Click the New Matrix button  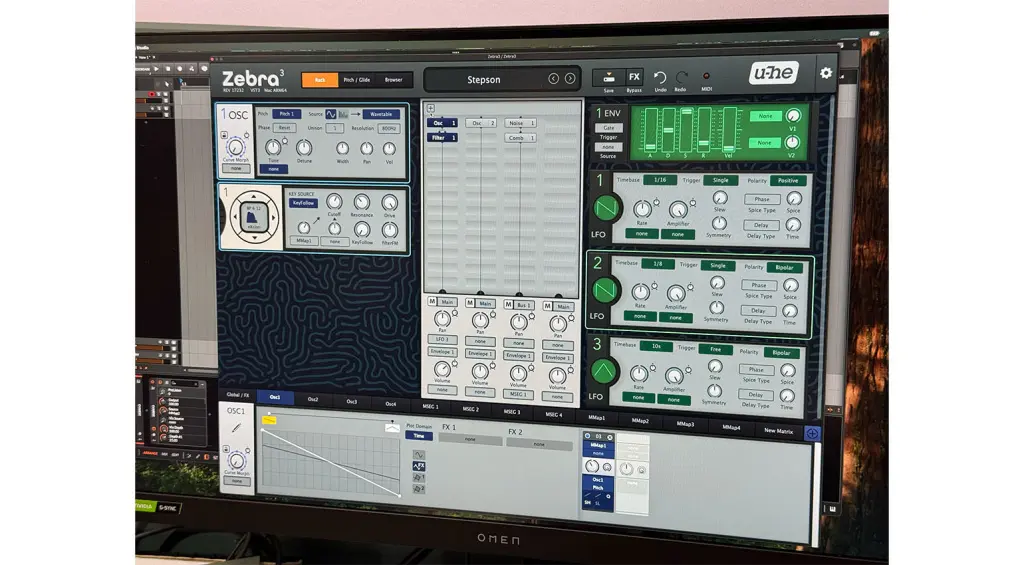tap(778, 431)
